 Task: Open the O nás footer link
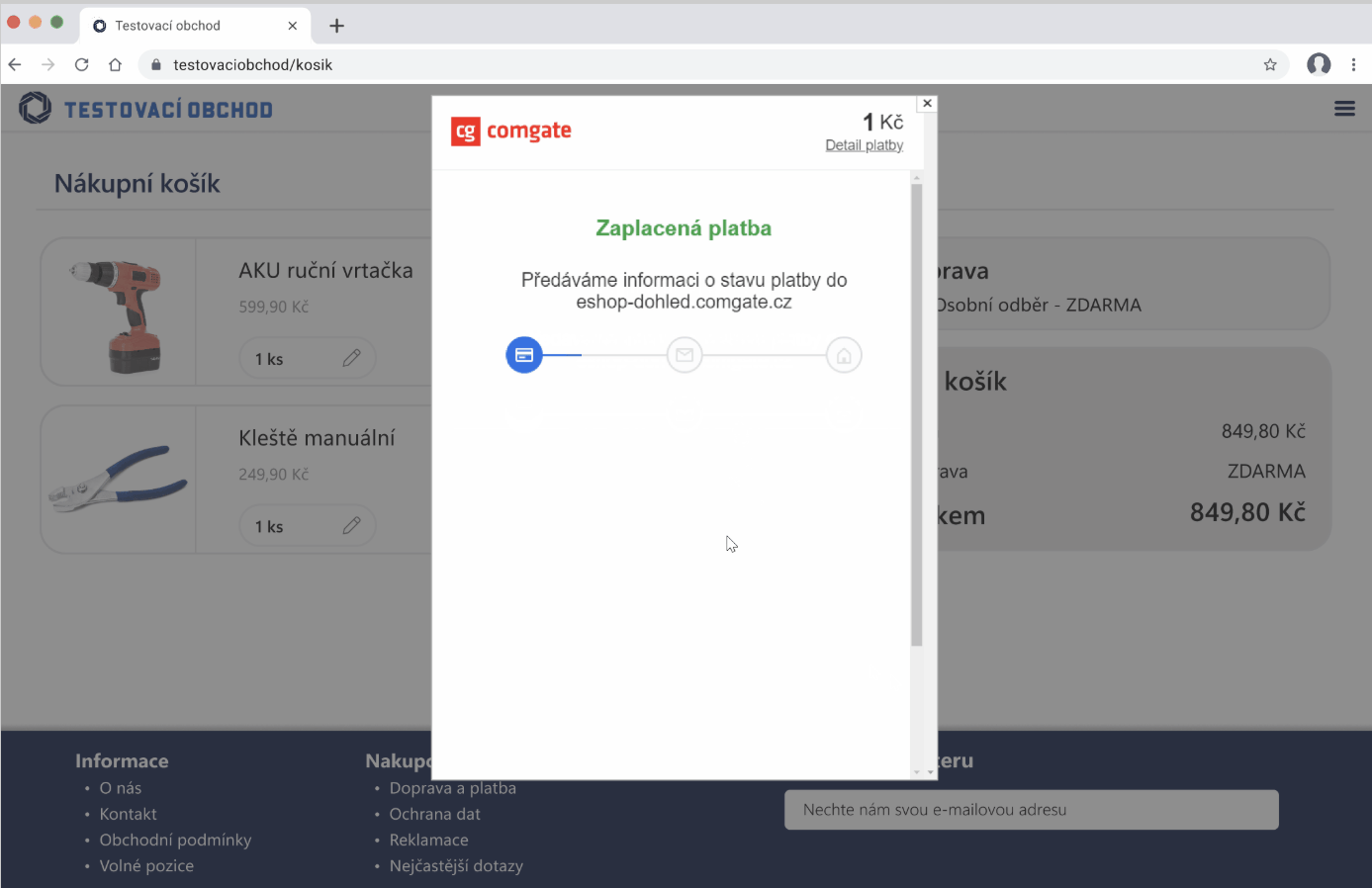tap(121, 788)
